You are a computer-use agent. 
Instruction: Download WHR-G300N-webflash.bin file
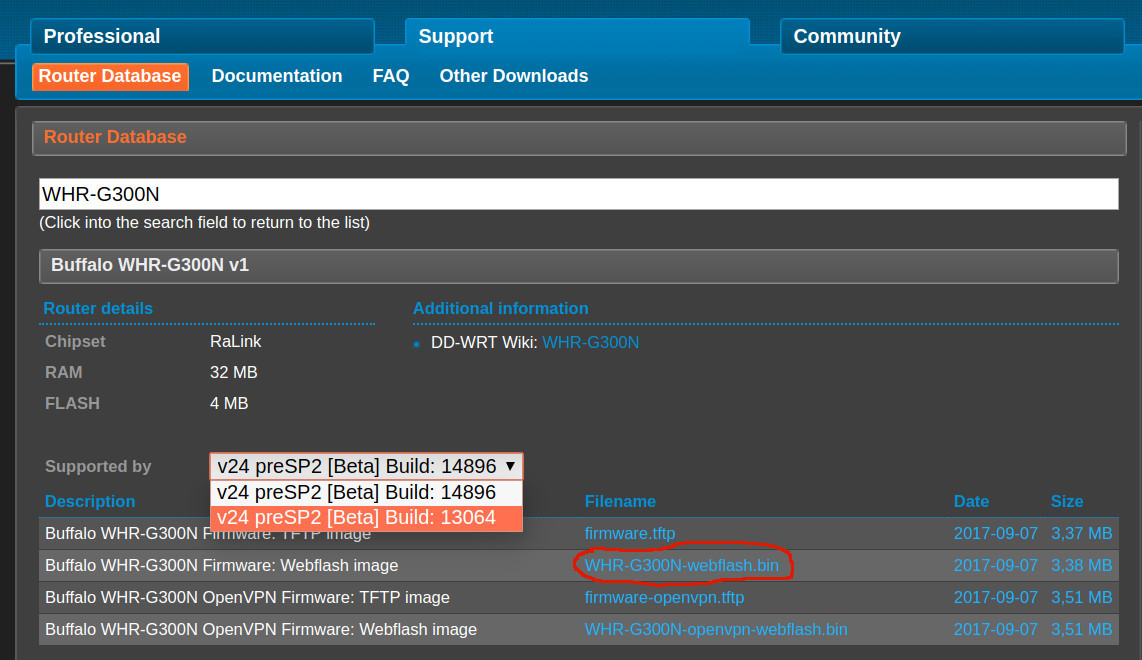pos(682,565)
